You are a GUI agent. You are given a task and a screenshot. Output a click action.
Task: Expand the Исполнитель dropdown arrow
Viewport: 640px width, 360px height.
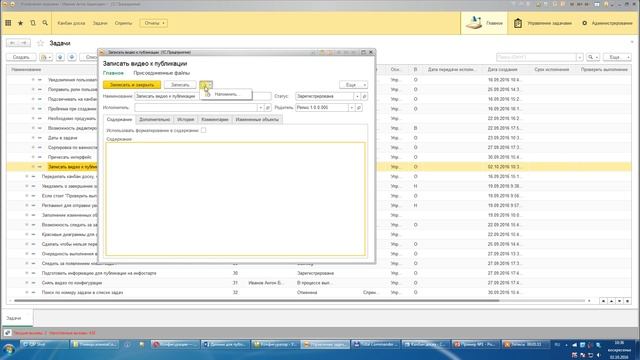click(x=260, y=108)
